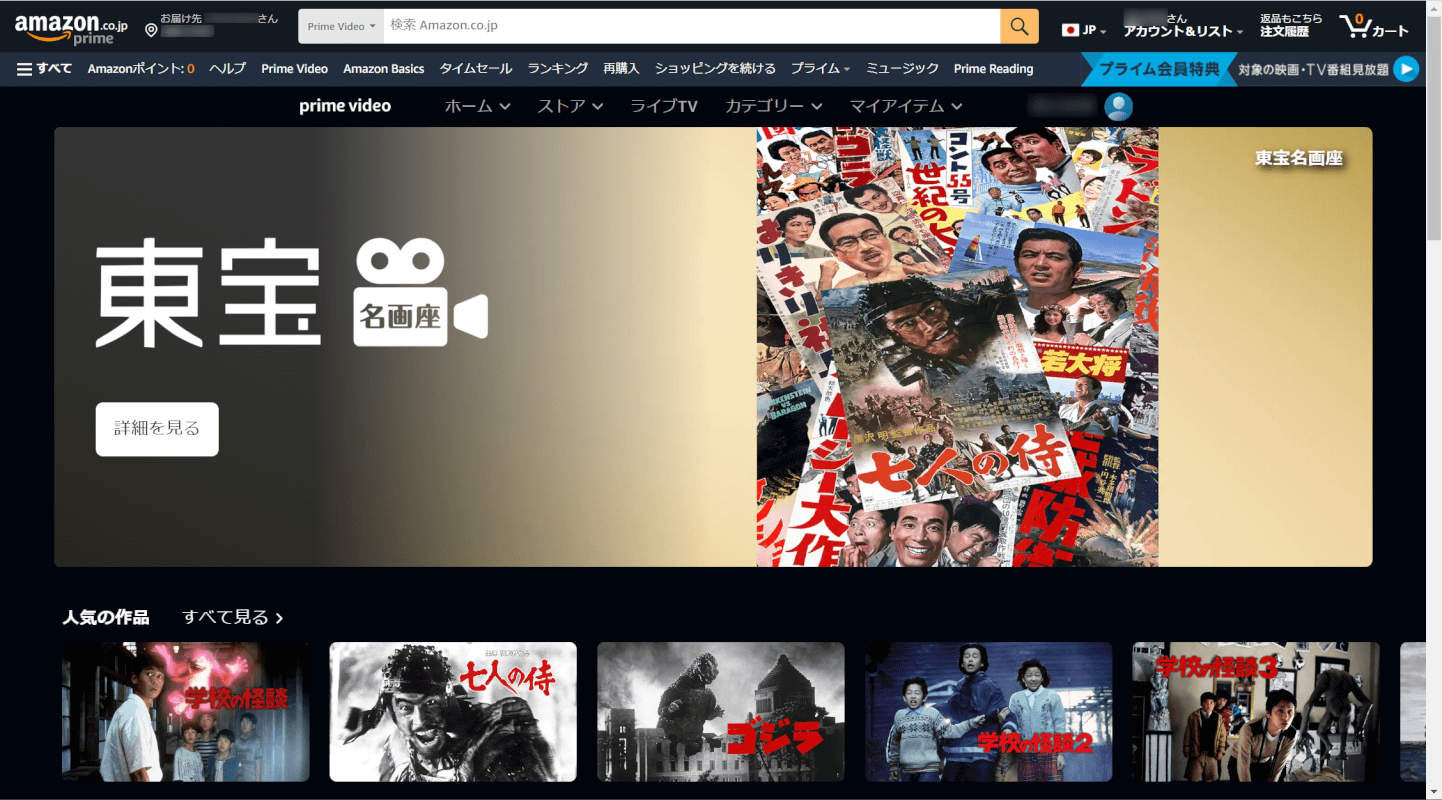Click the 人気の作品 heading
Viewport: 1442px width, 800px height.
[105, 617]
